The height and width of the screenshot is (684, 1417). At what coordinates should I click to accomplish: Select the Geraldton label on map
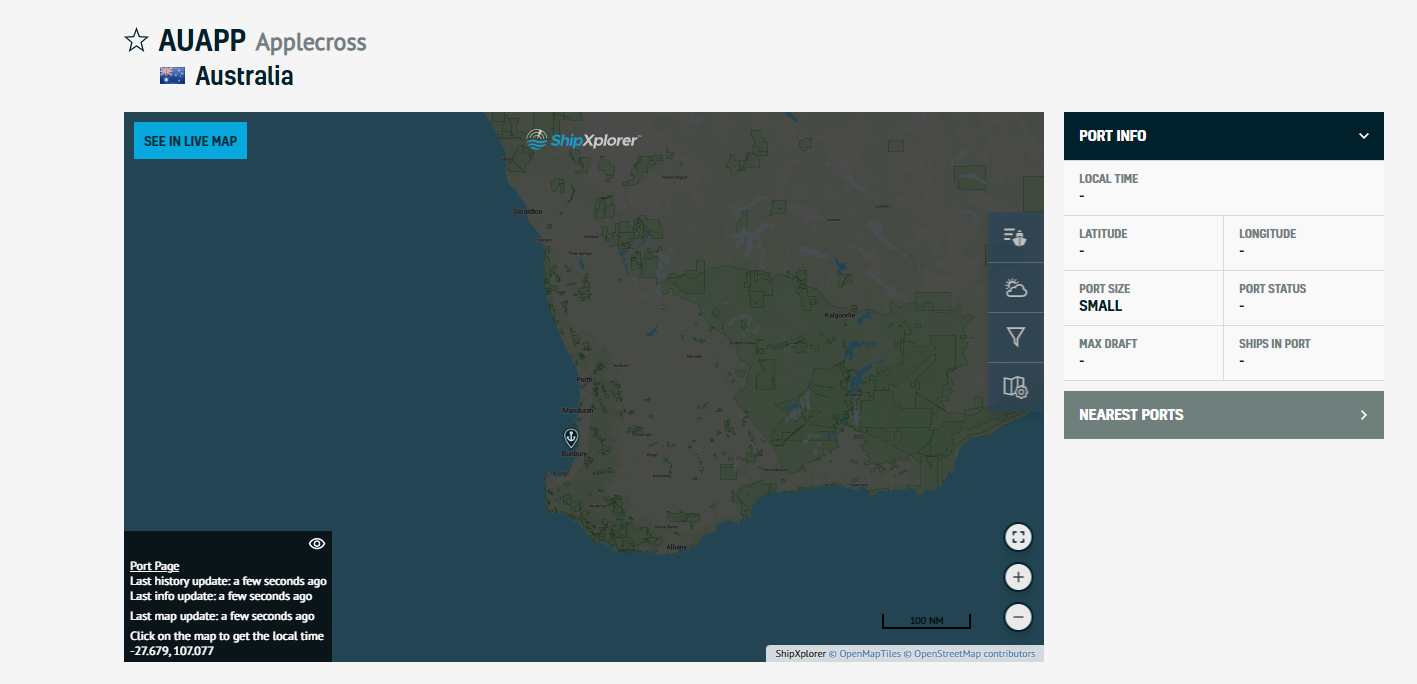coord(527,212)
